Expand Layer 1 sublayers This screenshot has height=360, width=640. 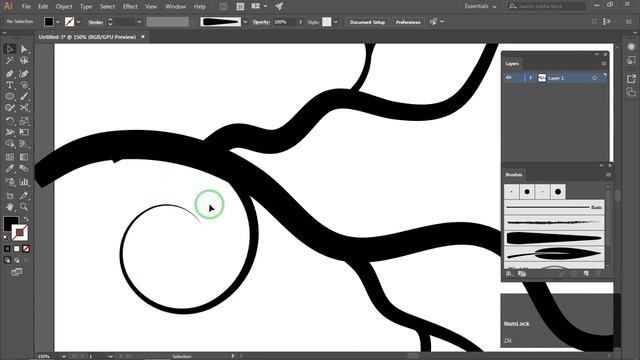[x=530, y=78]
